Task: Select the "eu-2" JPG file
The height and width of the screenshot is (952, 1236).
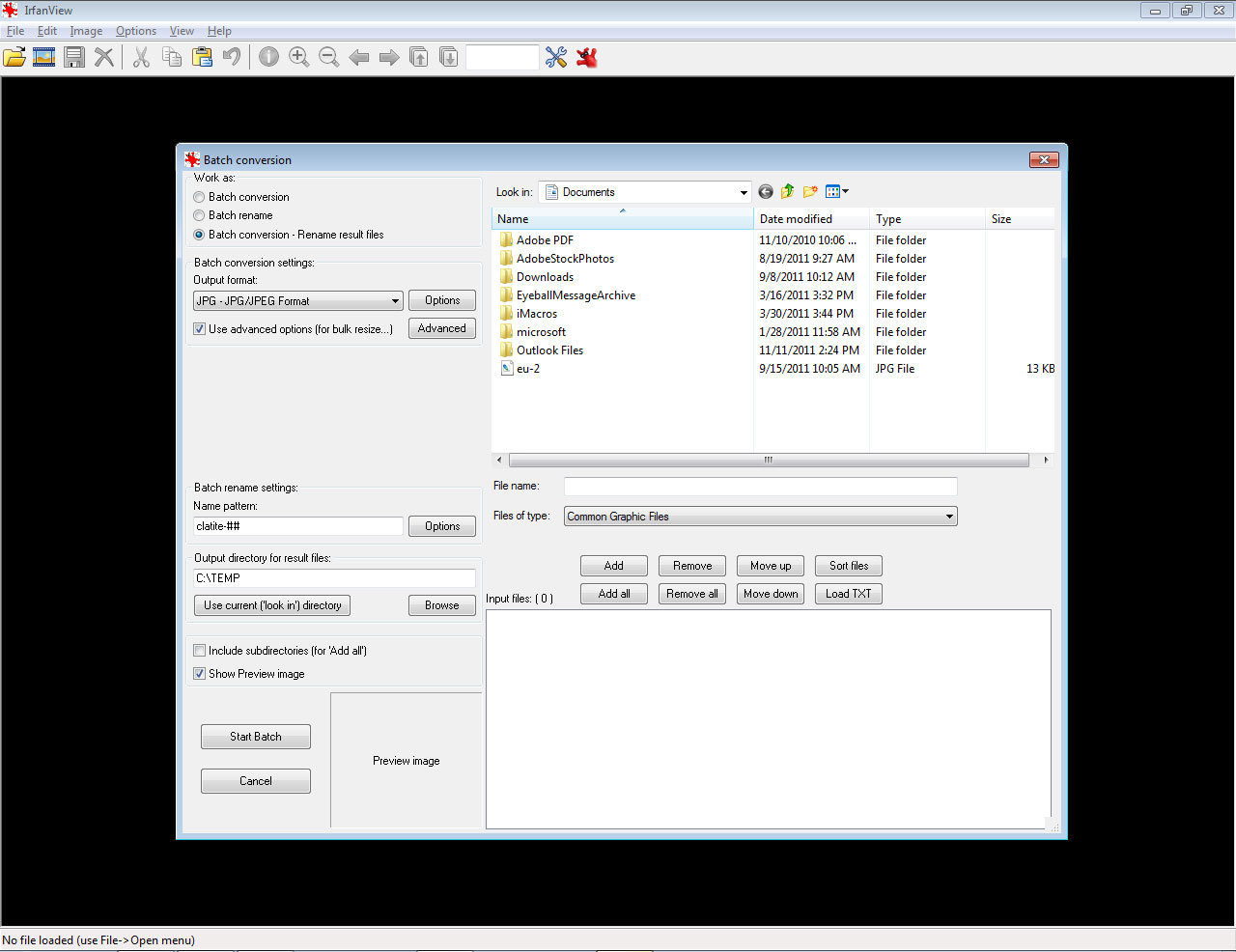Action: [528, 369]
